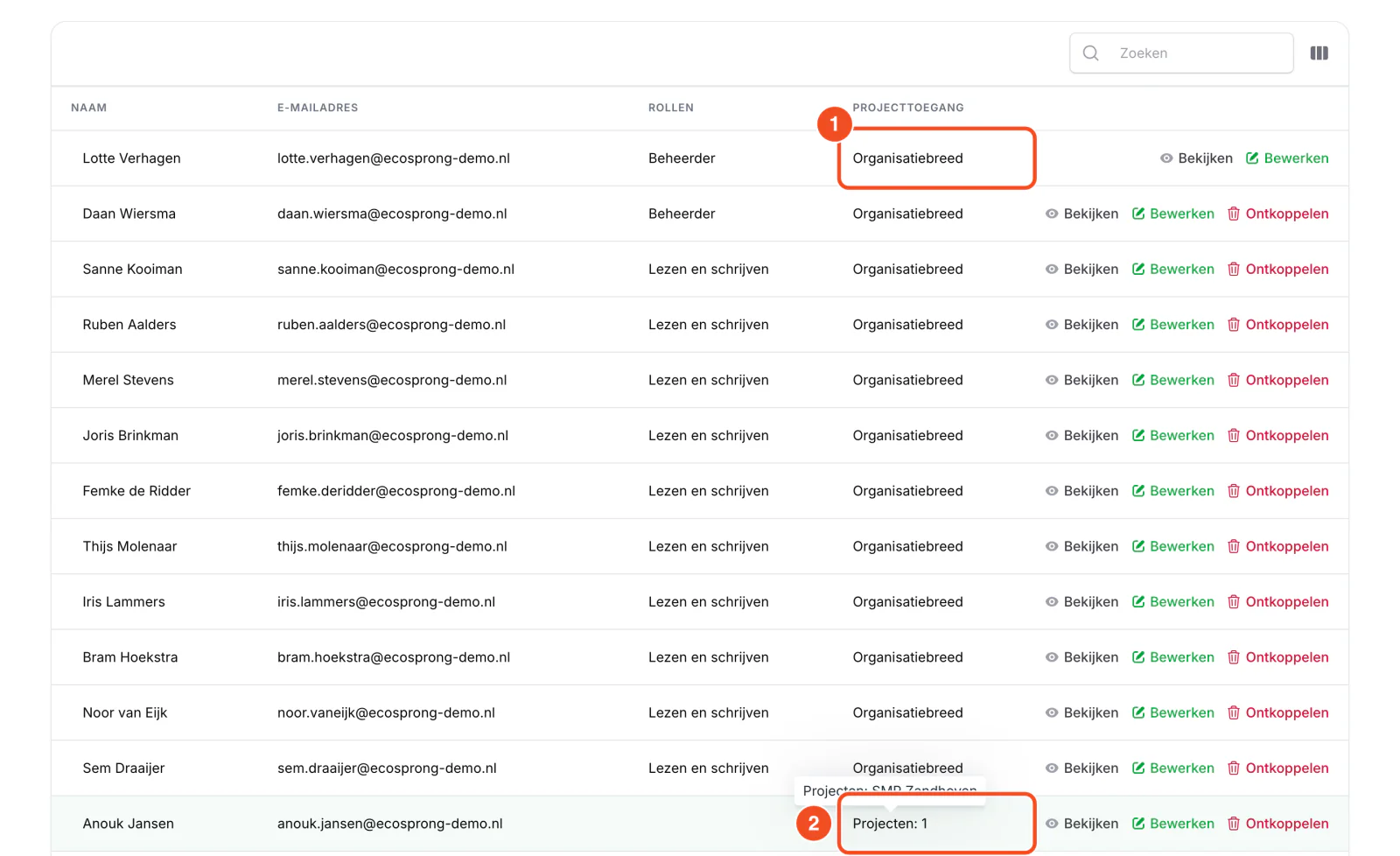Click Bewerken for Noor van Eijk
Screen dimensions: 1400x856
pyautogui.click(x=1172, y=712)
